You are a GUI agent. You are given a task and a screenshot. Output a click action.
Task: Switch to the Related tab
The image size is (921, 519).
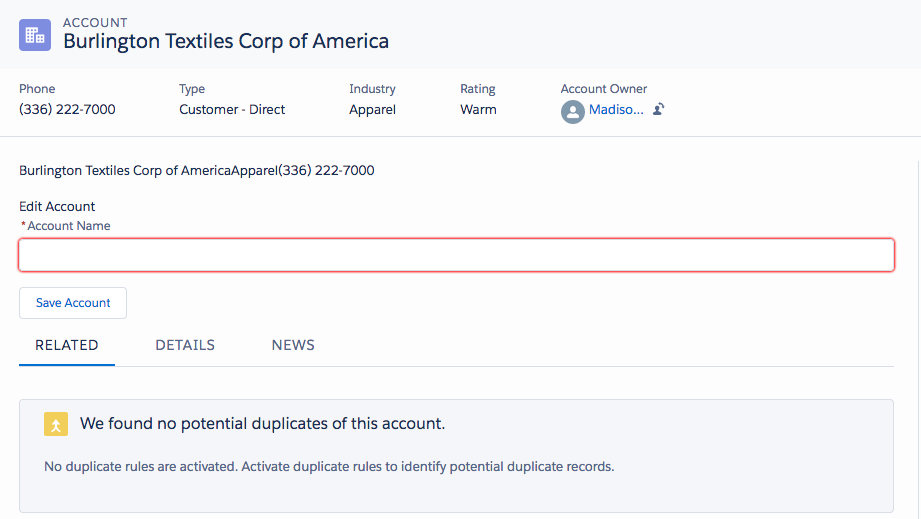67,345
